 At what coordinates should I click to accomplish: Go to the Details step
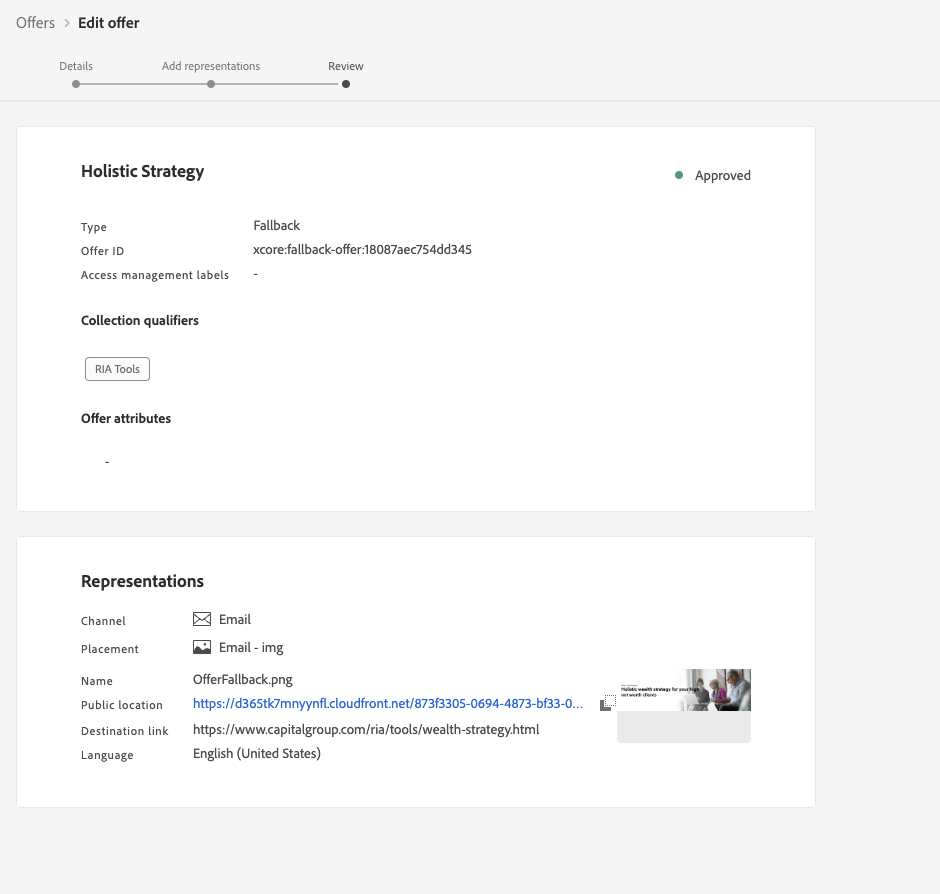[76, 66]
